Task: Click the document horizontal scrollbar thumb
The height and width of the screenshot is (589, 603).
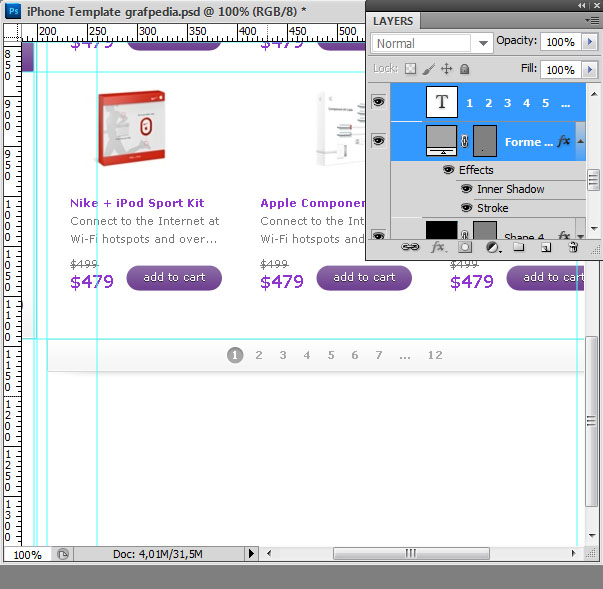Action: (411, 554)
